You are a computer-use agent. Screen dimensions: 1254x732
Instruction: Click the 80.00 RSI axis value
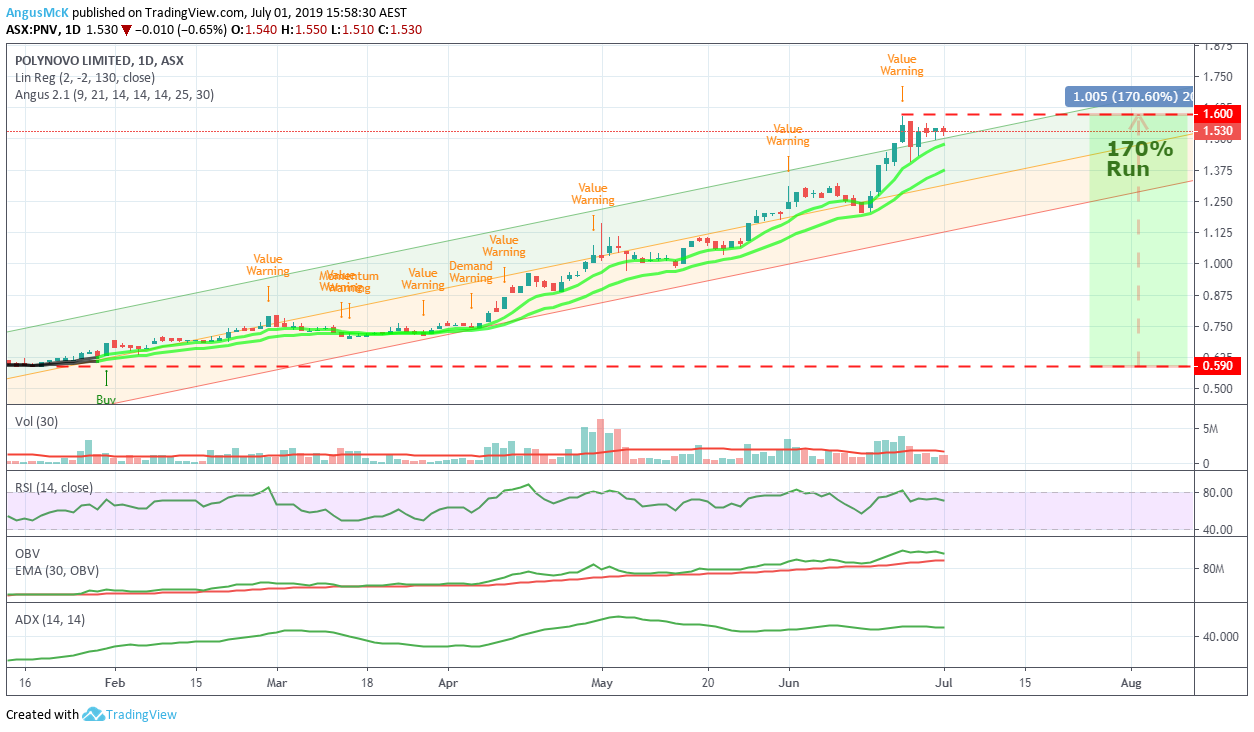pyautogui.click(x=1217, y=492)
